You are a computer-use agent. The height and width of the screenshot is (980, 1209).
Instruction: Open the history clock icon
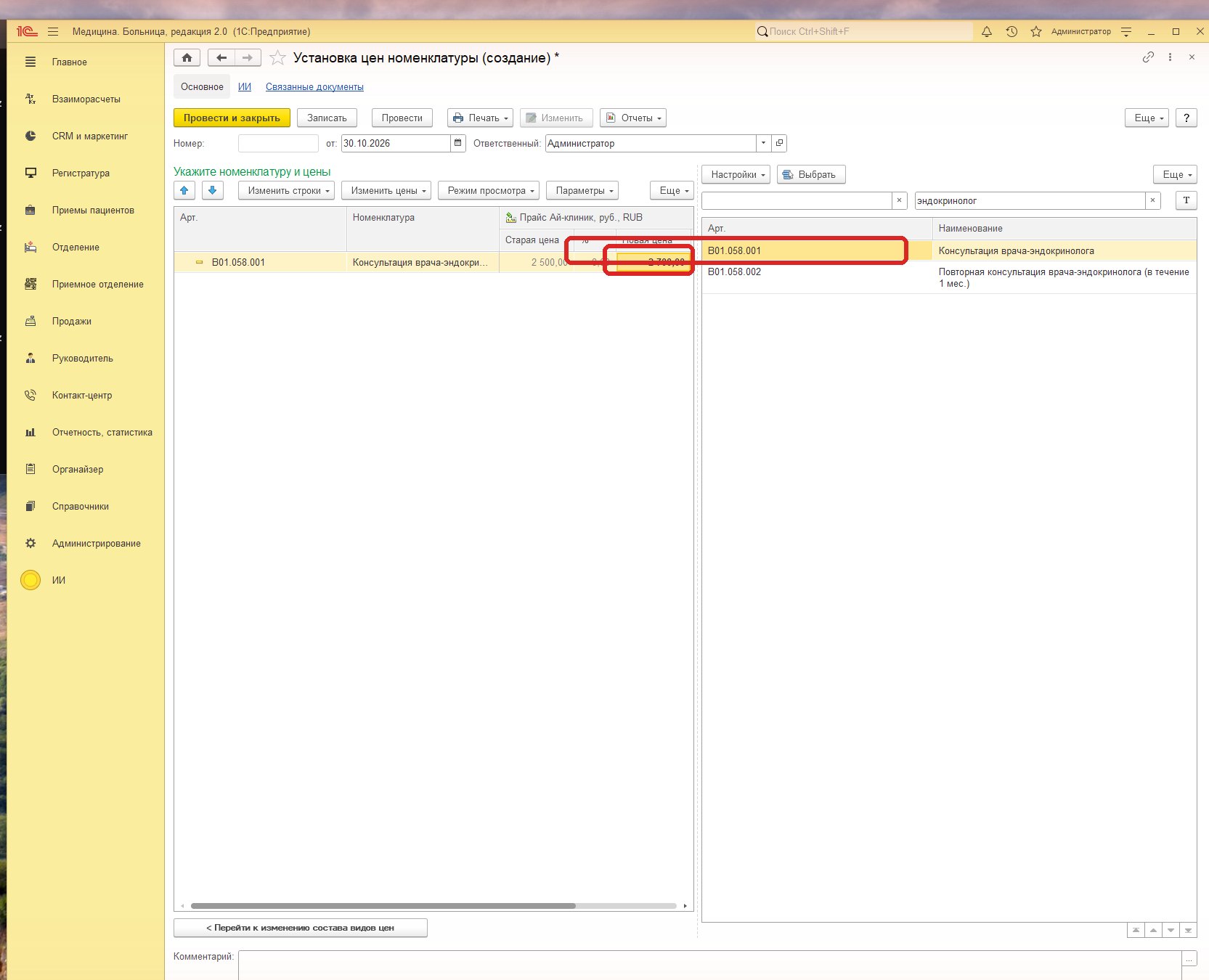[x=1011, y=31]
